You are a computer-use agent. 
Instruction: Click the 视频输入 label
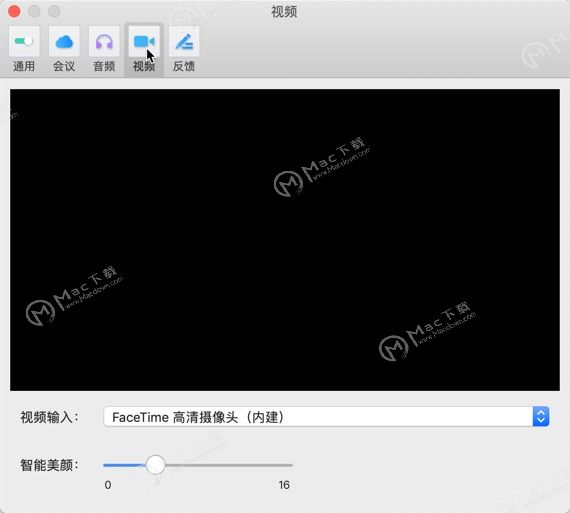point(49,417)
